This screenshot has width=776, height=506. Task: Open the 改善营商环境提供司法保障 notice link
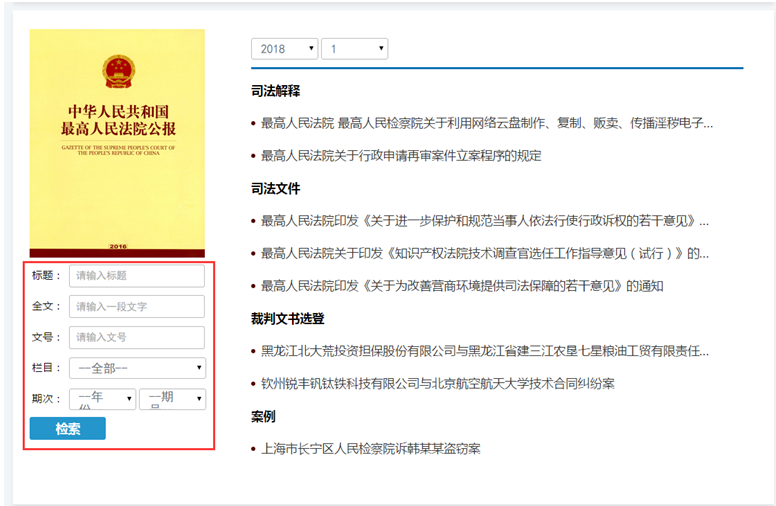pyautogui.click(x=462, y=286)
